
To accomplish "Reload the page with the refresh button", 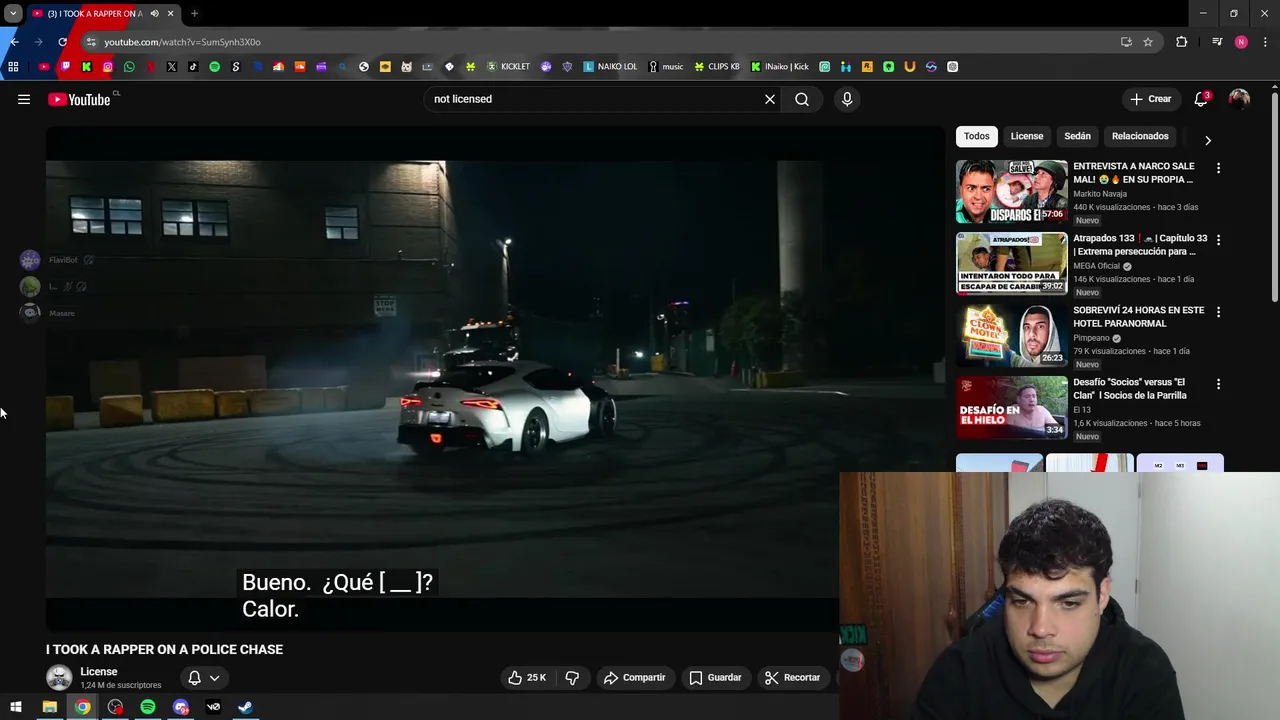I will (62, 42).
